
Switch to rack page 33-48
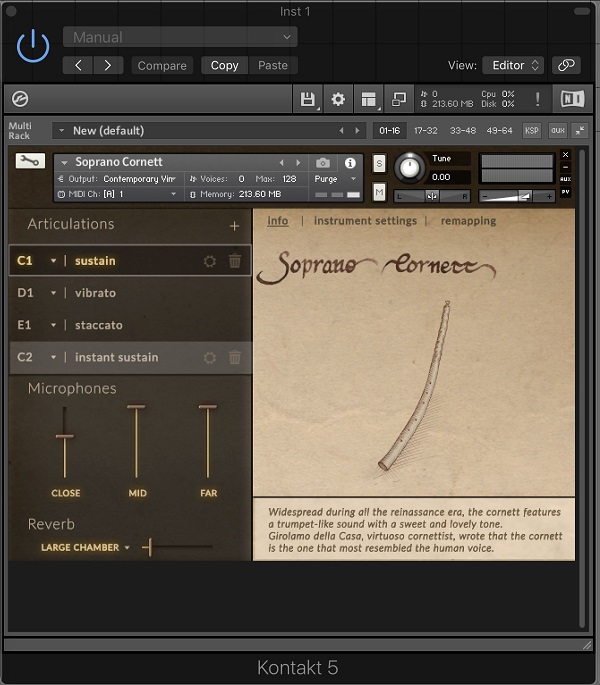(x=463, y=131)
